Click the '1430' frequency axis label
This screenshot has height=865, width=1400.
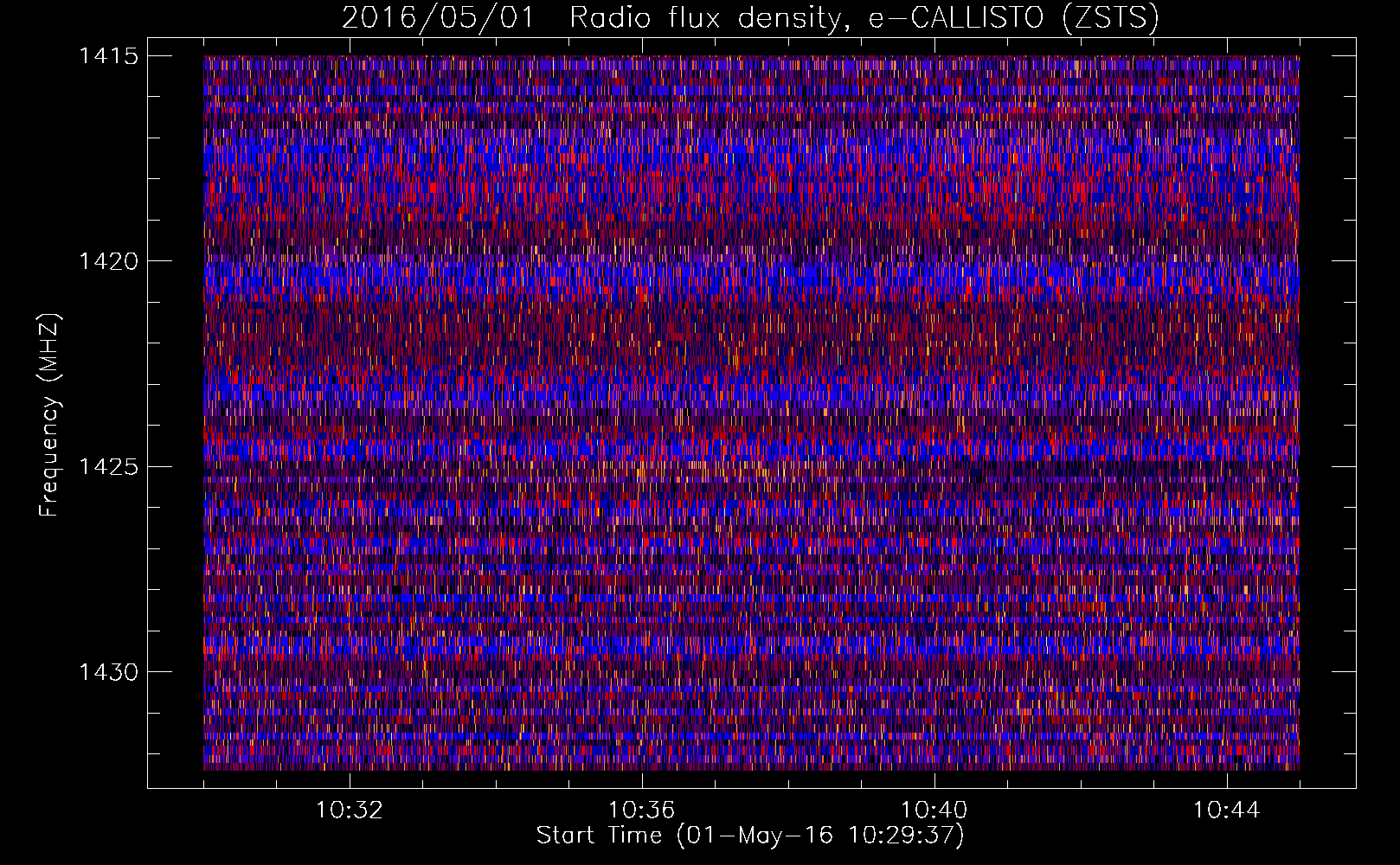(108, 672)
